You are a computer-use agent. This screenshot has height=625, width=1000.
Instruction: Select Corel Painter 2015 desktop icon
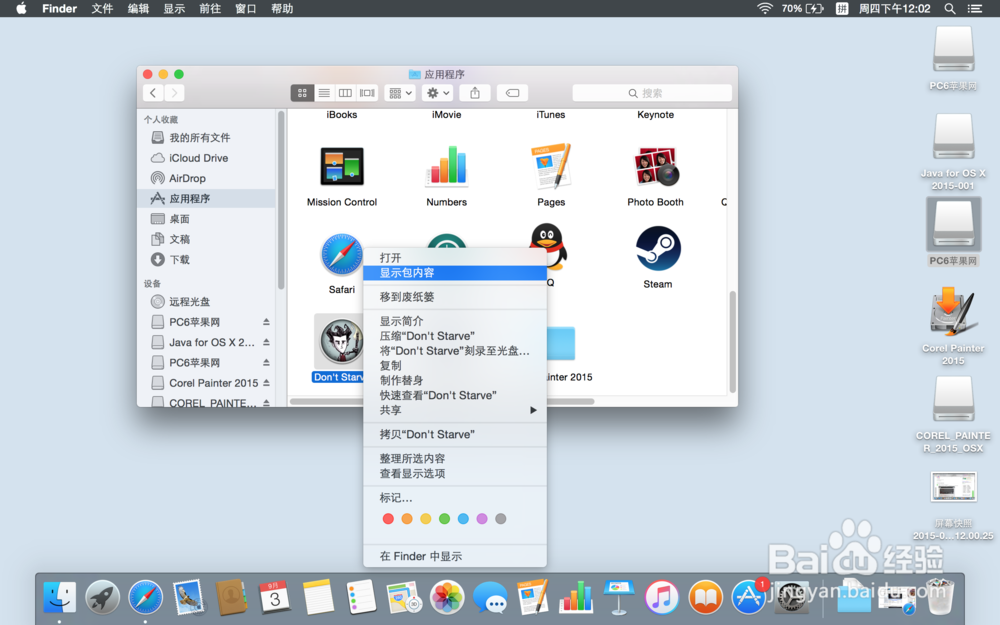953,312
